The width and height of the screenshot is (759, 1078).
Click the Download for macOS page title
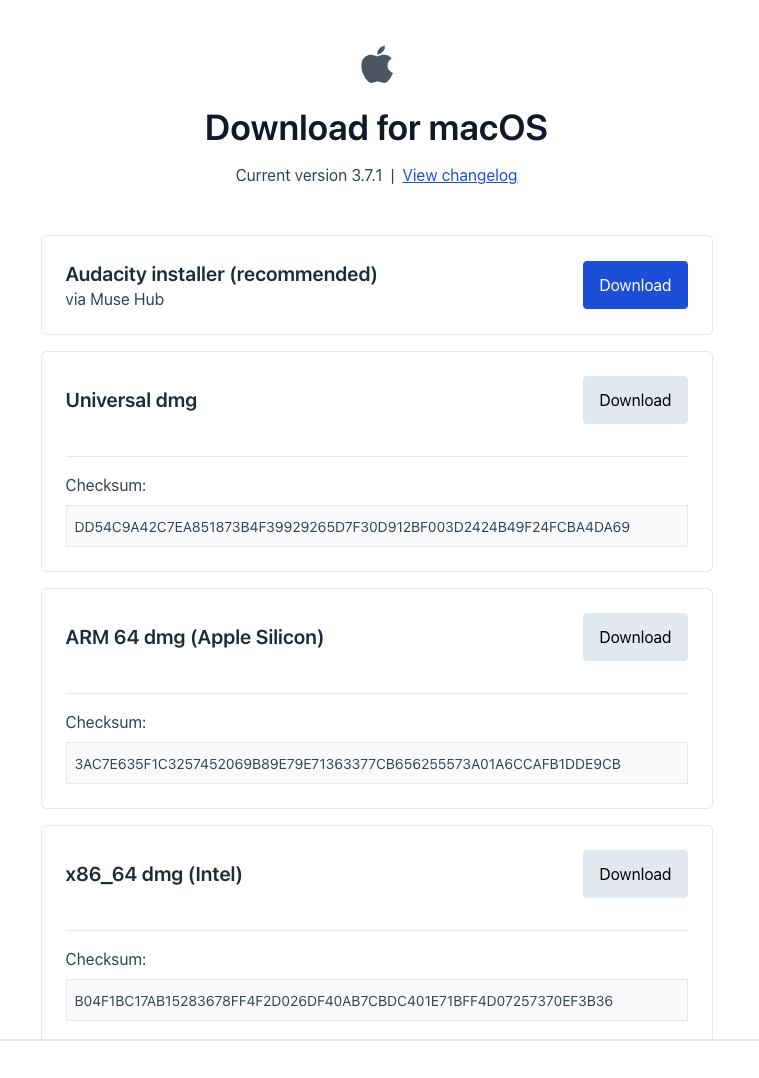(x=376, y=128)
